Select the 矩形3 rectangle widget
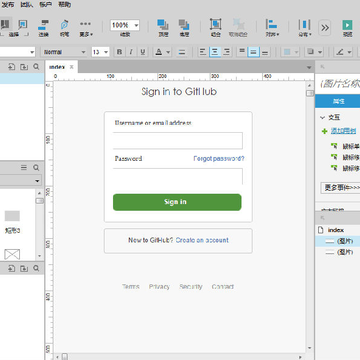The height and width of the screenshot is (360, 360). tap(12, 222)
